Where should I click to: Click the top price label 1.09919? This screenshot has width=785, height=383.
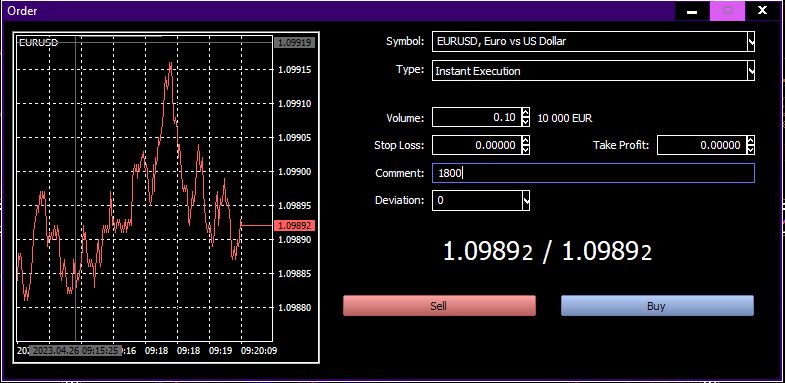tap(294, 43)
